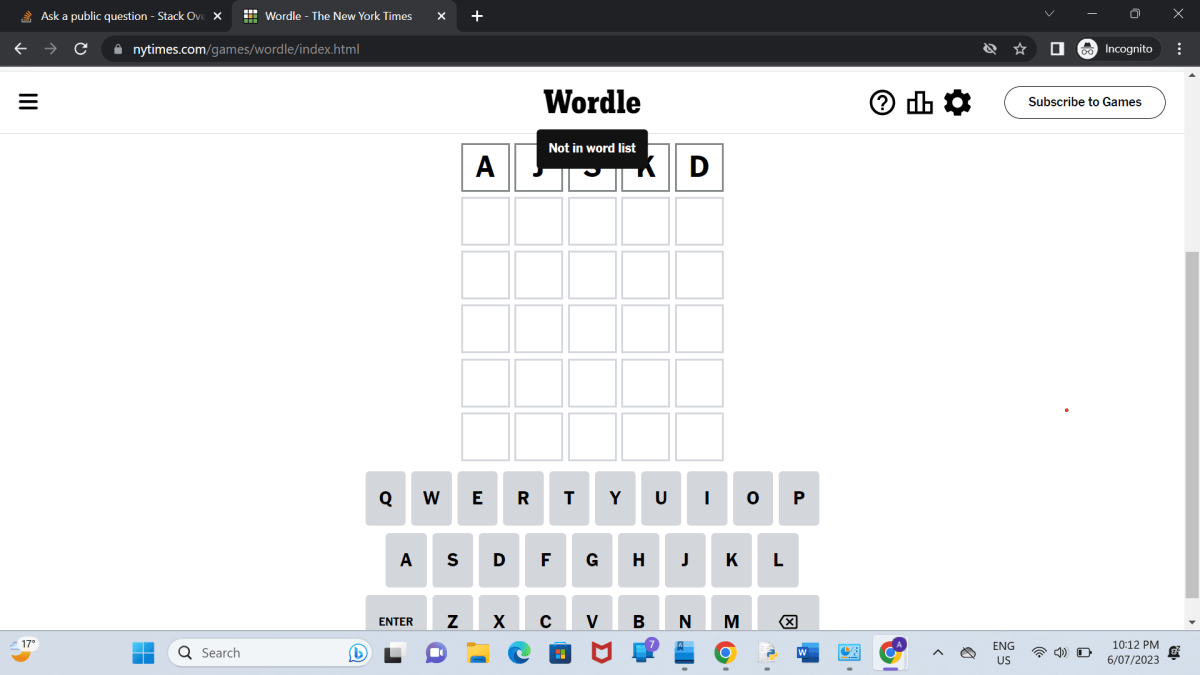Toggle reading mode eye icon in address bar

989,48
